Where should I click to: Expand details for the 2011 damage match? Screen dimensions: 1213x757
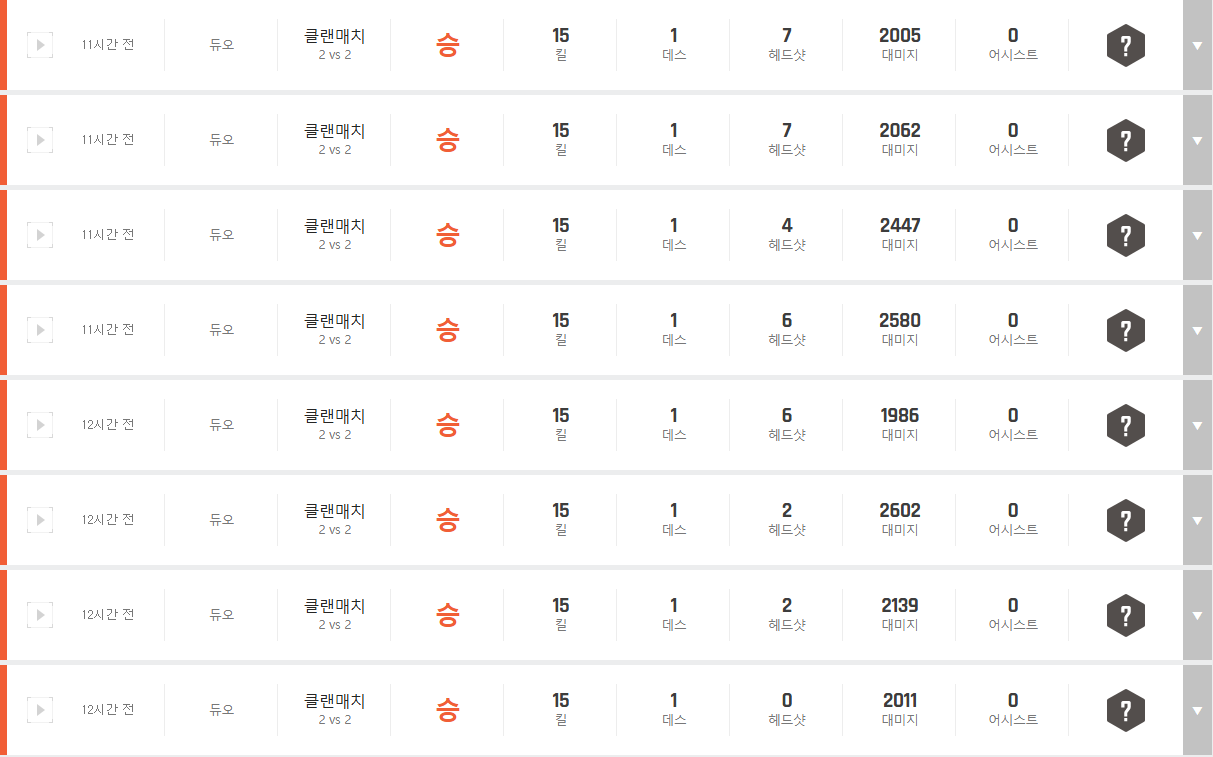[1197, 711]
